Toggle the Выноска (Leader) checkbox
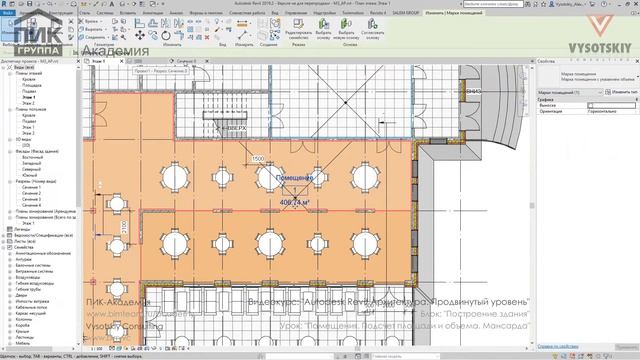The width and height of the screenshot is (640, 360). pyautogui.click(x=590, y=105)
